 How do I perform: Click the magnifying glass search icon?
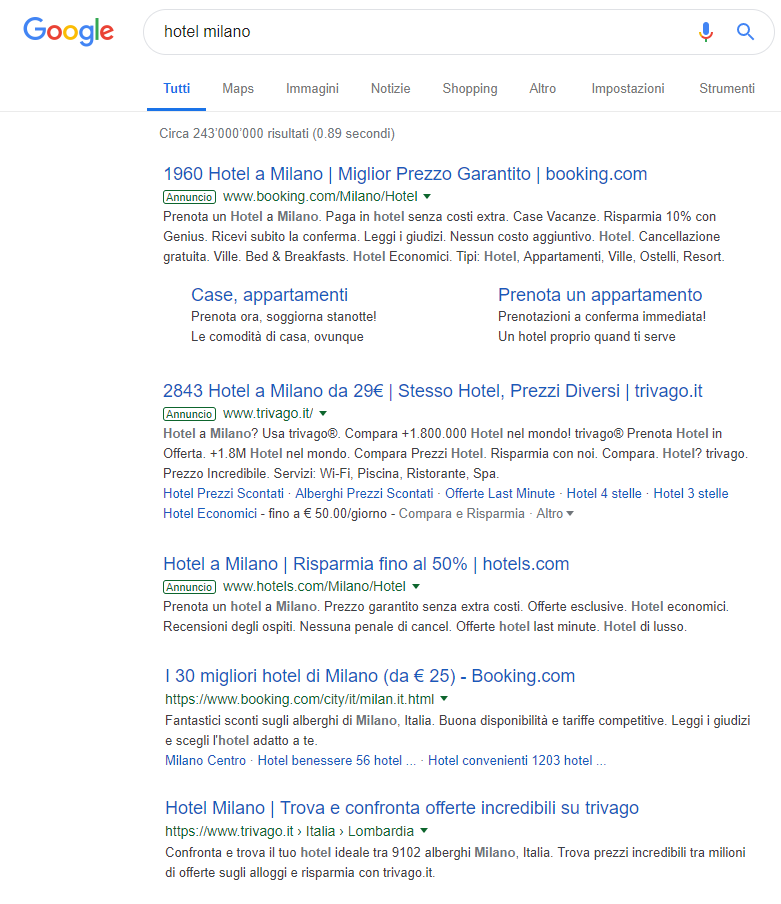pyautogui.click(x=745, y=32)
